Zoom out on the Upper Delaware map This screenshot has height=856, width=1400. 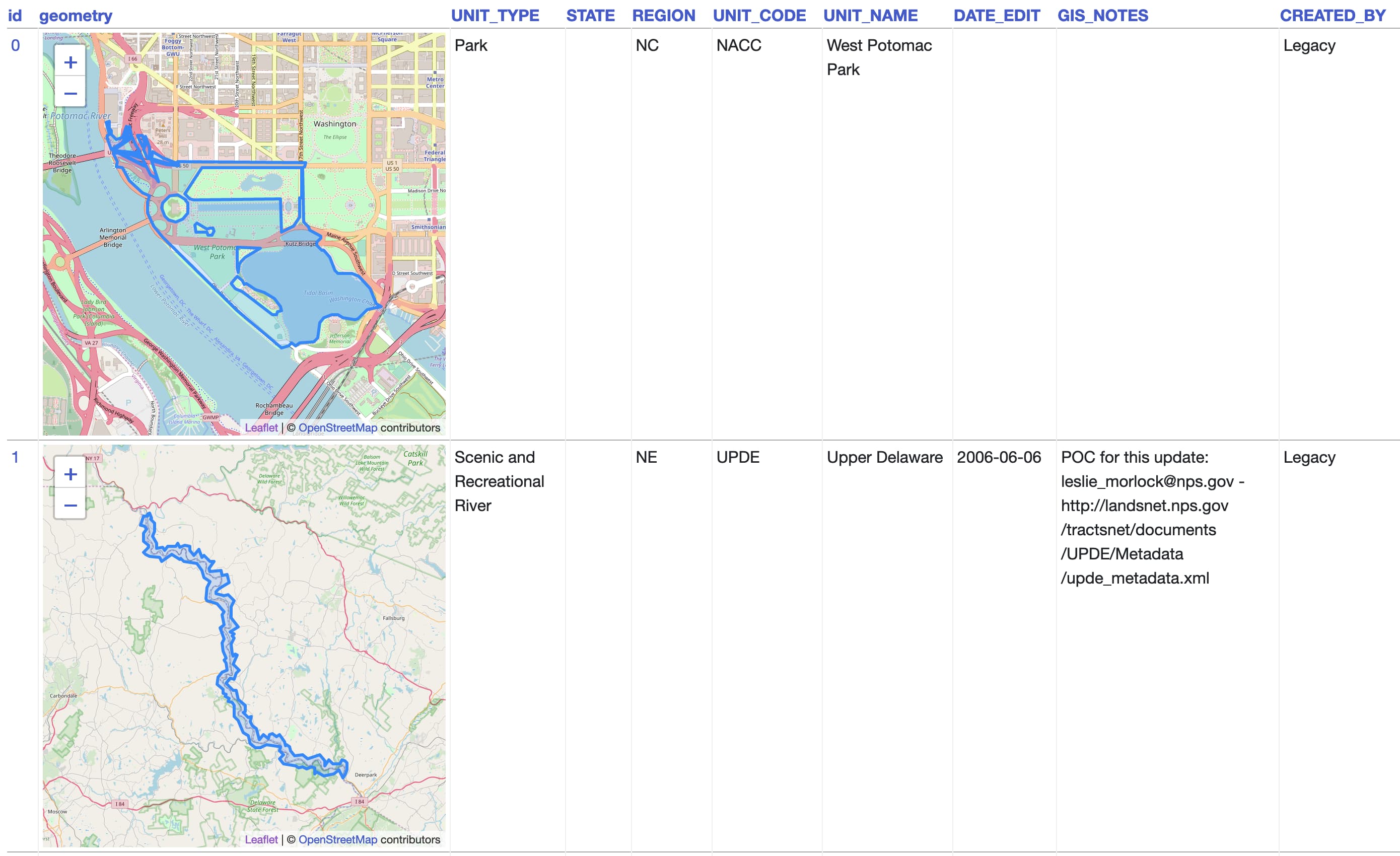70,505
